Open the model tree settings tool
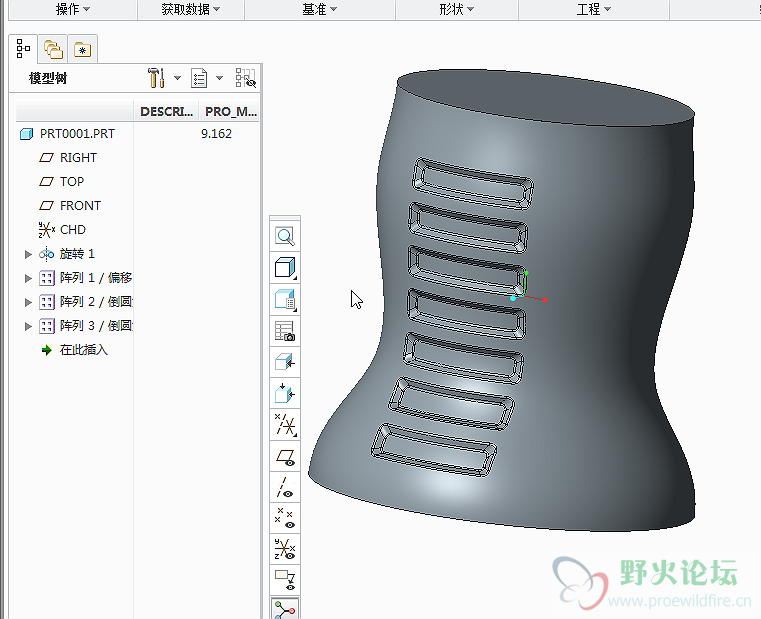This screenshot has height=619, width=761. tap(156, 78)
